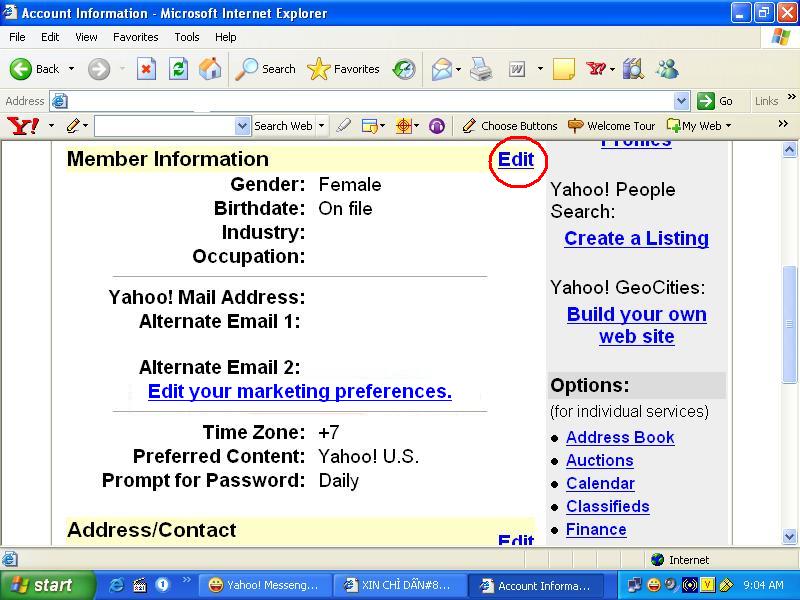Click the red Yahoo Y! toolbar icon
The height and width of the screenshot is (600, 800).
pos(596,69)
